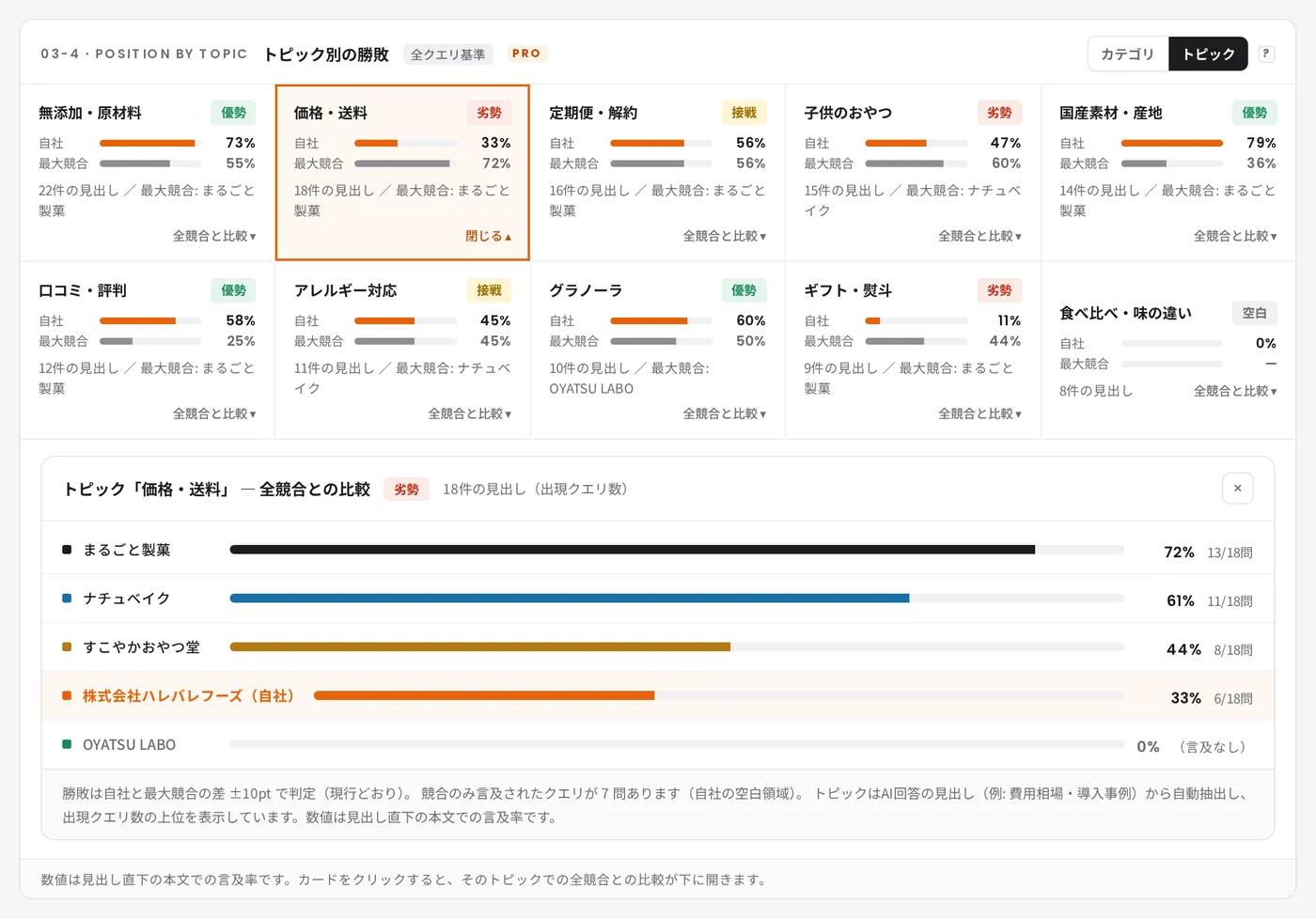Switch to the カテゴリ view
The height and width of the screenshot is (919, 1316).
tap(1127, 54)
